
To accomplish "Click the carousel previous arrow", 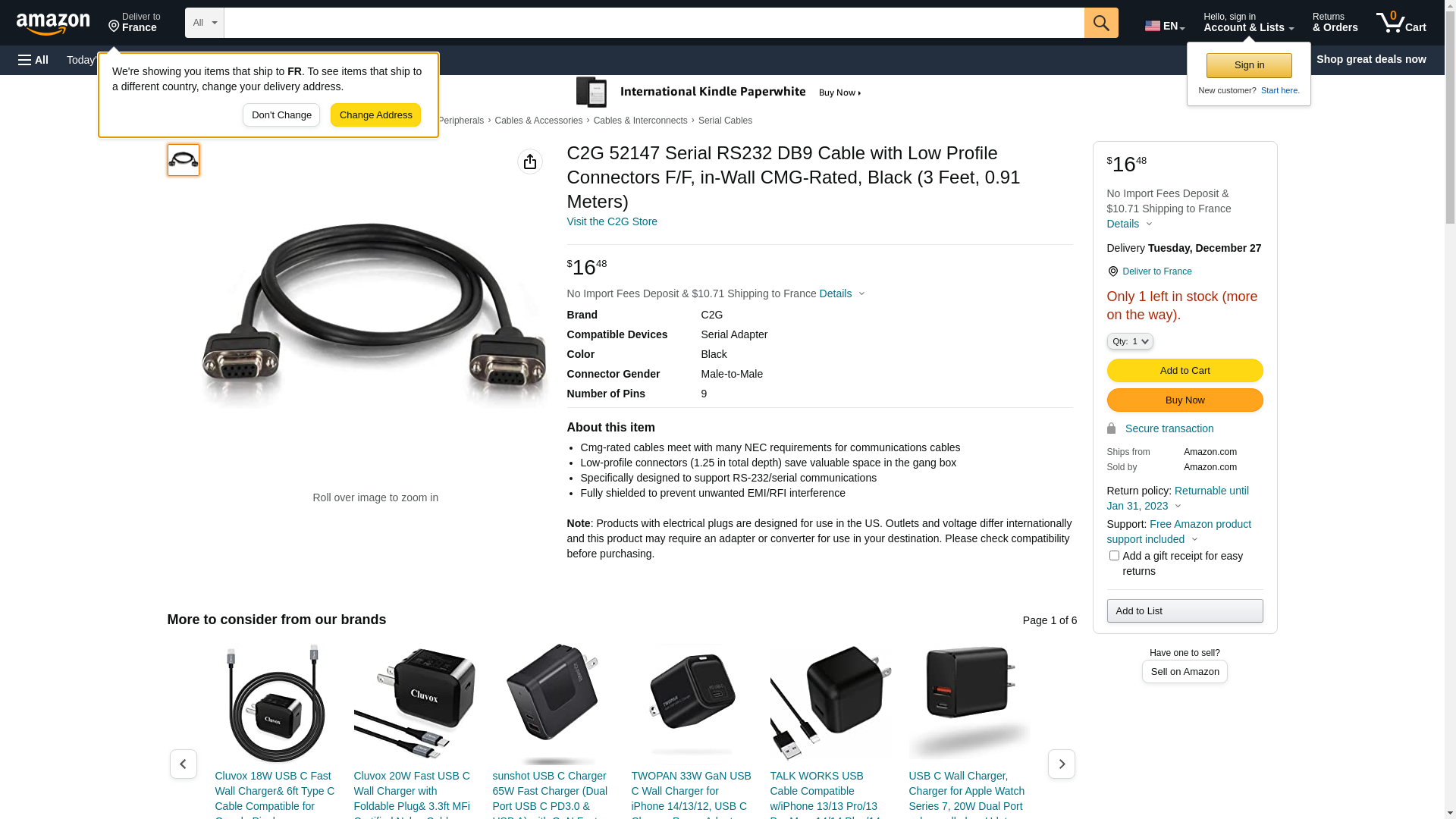I will point(183,764).
